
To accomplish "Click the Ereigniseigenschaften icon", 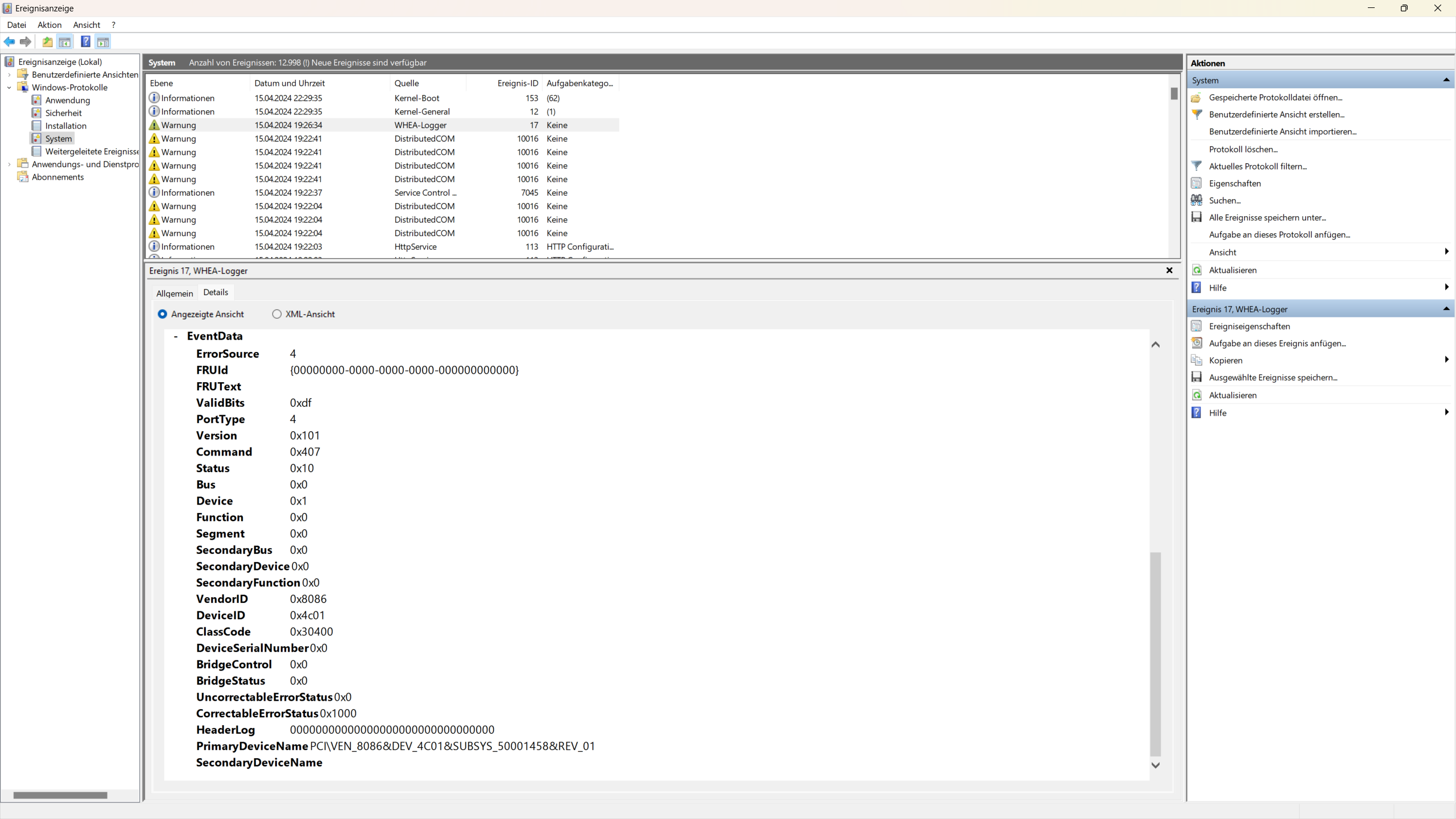I will coord(1197,326).
